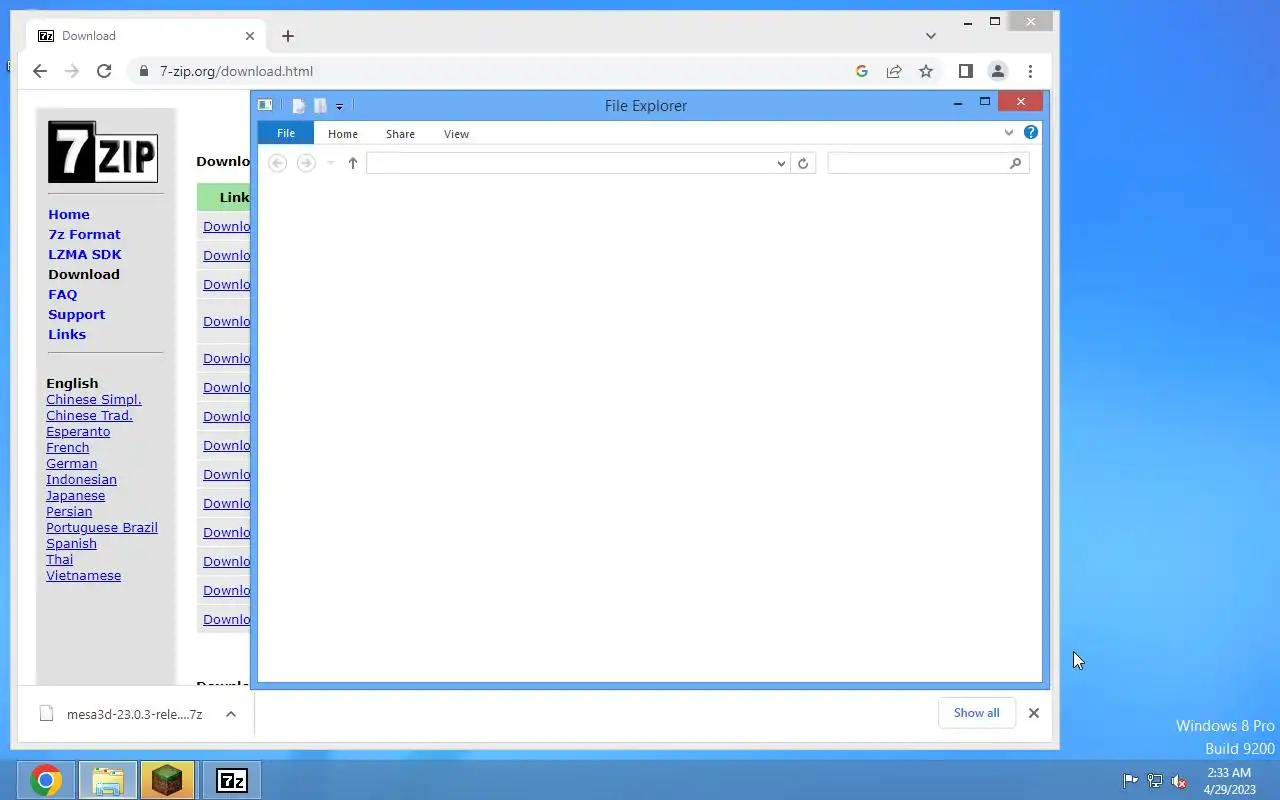Expand the File Explorer ribbon chevron

pyautogui.click(x=1008, y=132)
